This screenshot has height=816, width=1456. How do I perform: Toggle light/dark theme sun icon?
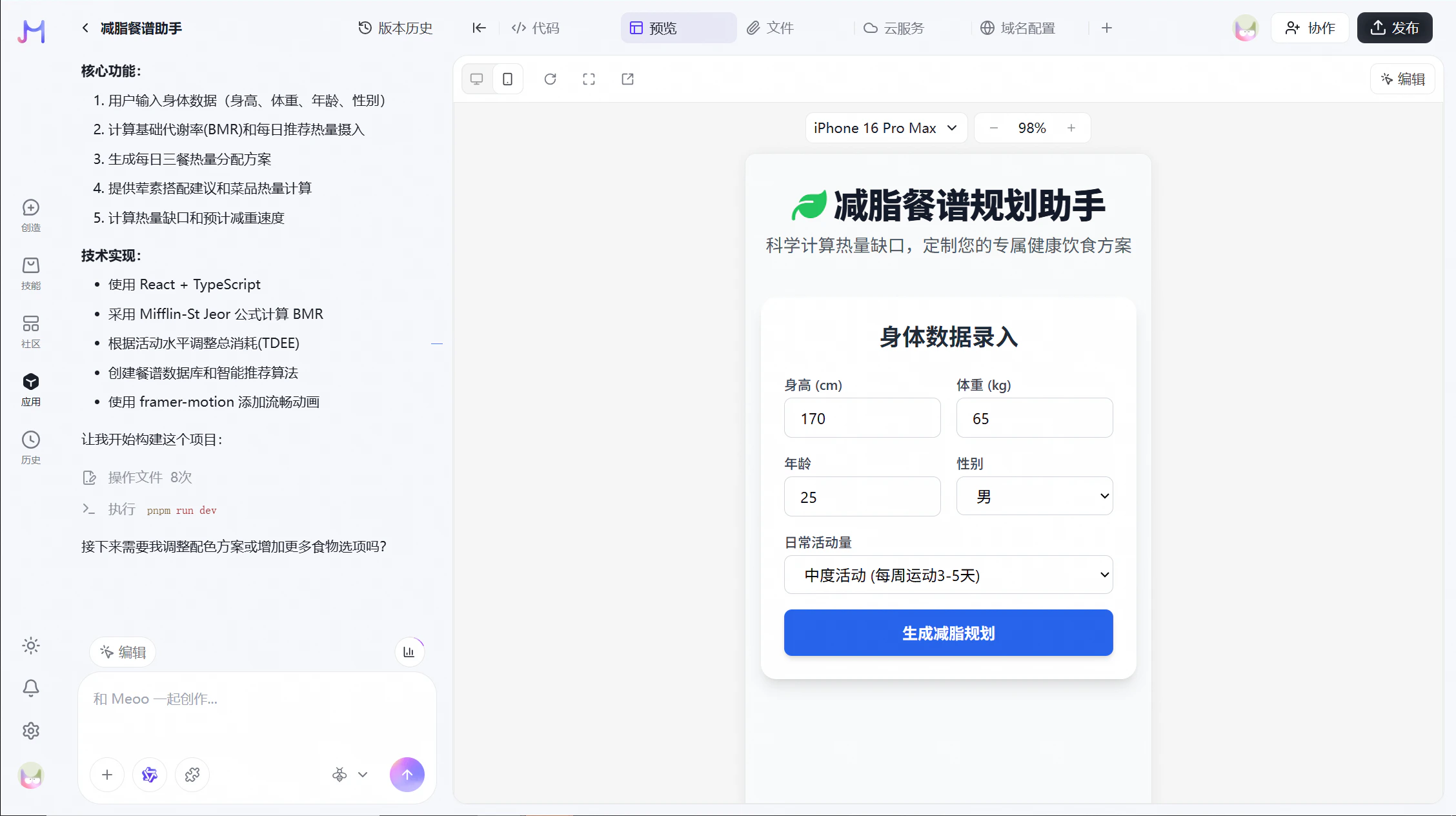31,646
